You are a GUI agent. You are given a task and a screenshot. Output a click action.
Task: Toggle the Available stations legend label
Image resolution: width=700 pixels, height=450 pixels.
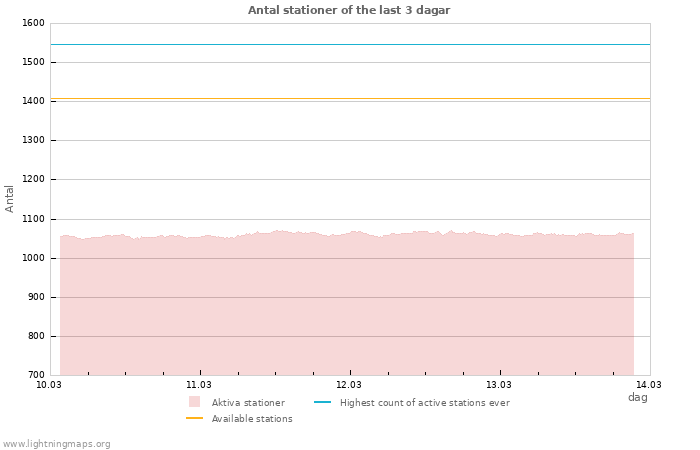pos(252,419)
